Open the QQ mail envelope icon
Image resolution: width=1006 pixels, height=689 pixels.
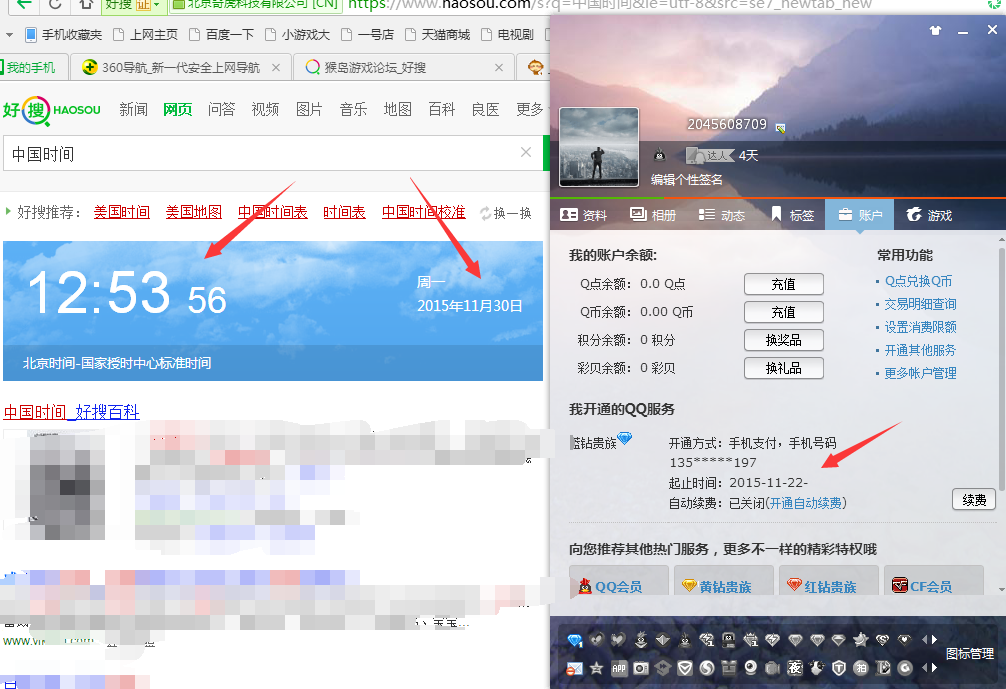point(574,668)
